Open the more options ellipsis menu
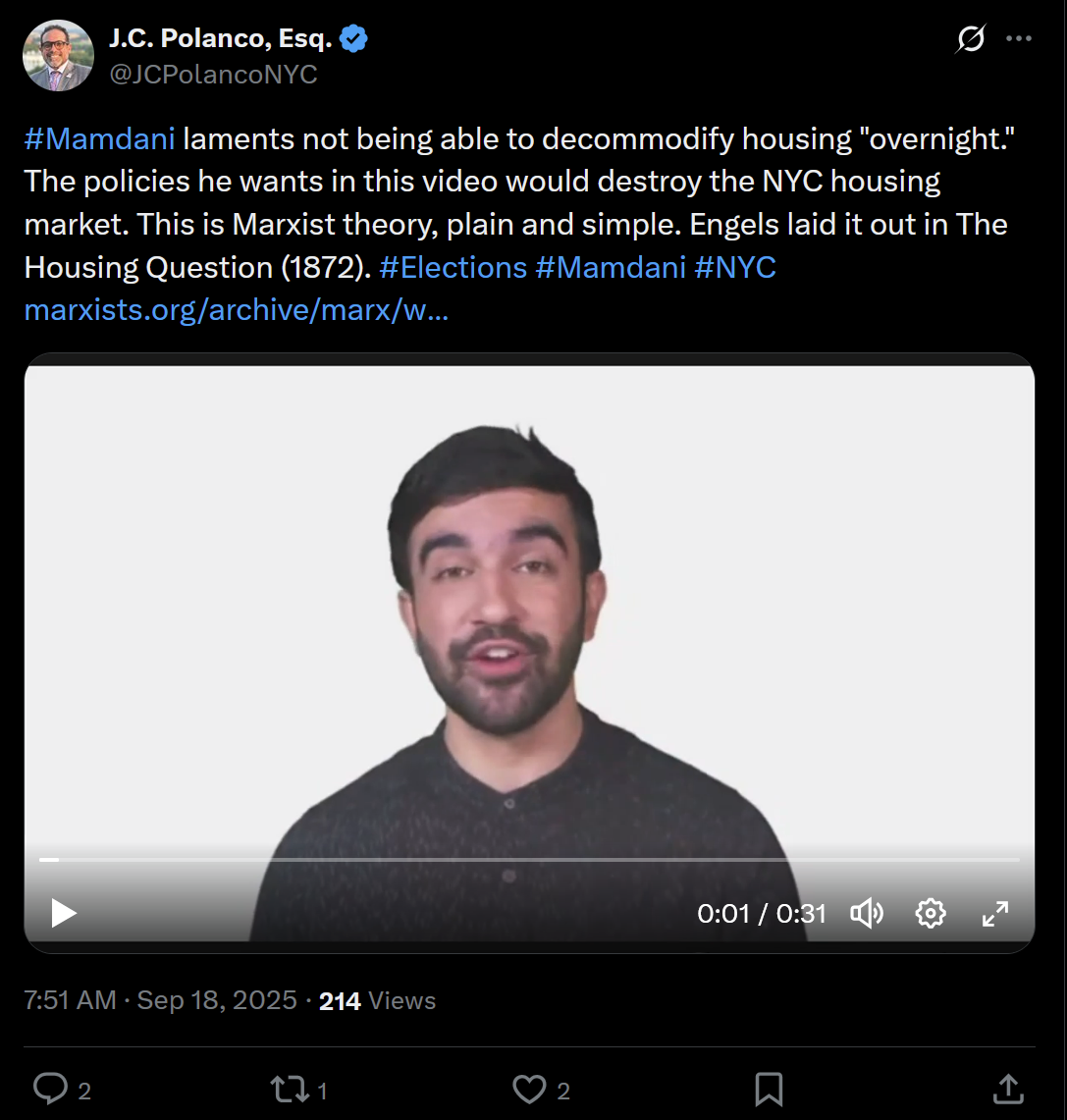This screenshot has height=1120, width=1067. 1019,39
